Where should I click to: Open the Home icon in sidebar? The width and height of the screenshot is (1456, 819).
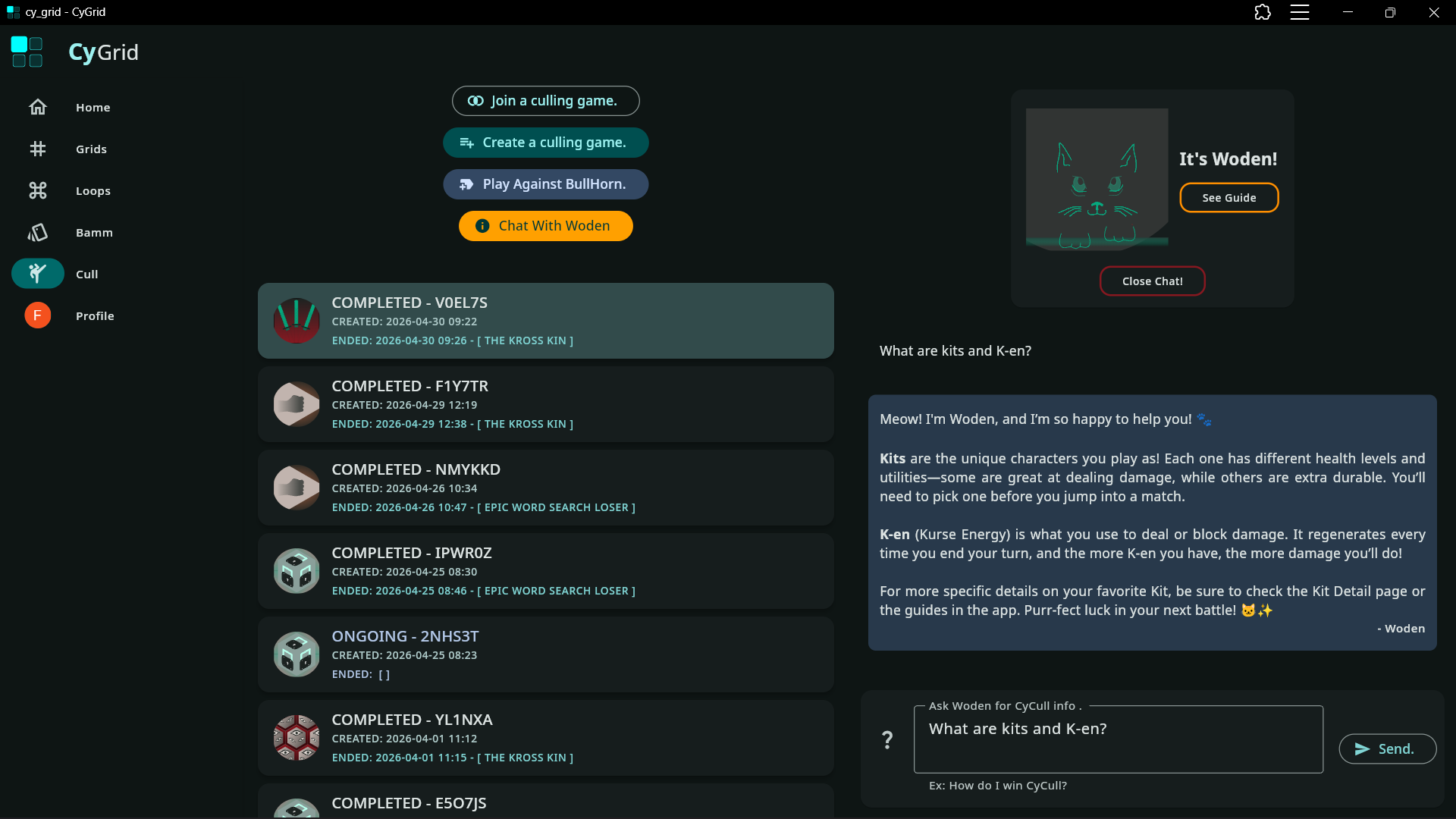(x=38, y=108)
